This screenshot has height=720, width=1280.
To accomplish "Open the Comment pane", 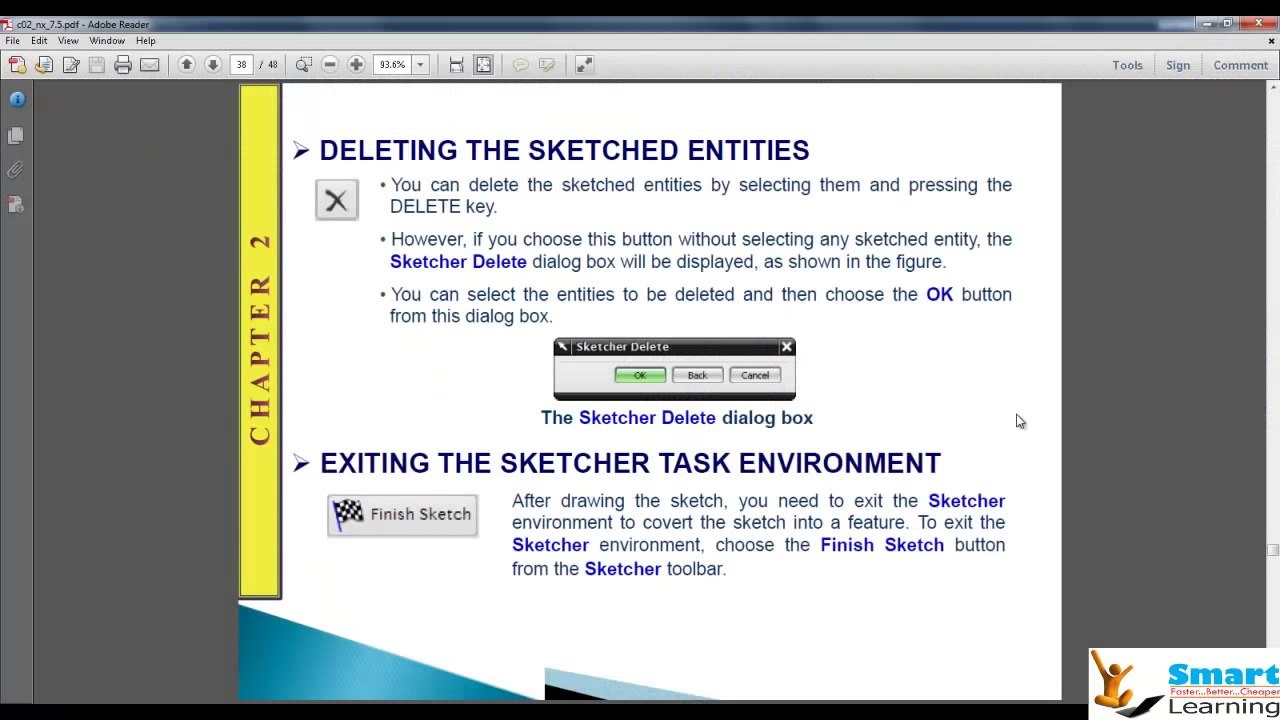I will [1241, 65].
